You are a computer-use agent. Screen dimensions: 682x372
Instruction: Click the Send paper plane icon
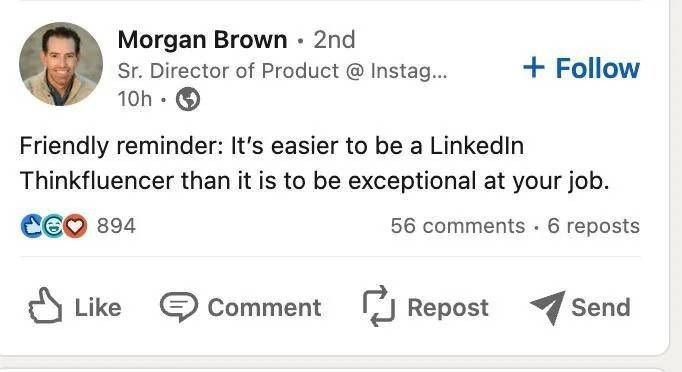click(547, 307)
